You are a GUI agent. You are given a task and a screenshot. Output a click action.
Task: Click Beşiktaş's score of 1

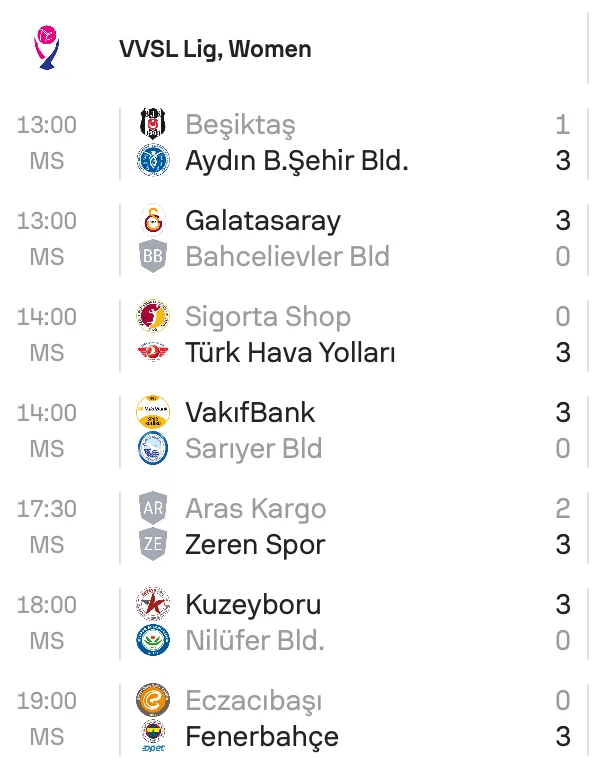[x=563, y=125]
